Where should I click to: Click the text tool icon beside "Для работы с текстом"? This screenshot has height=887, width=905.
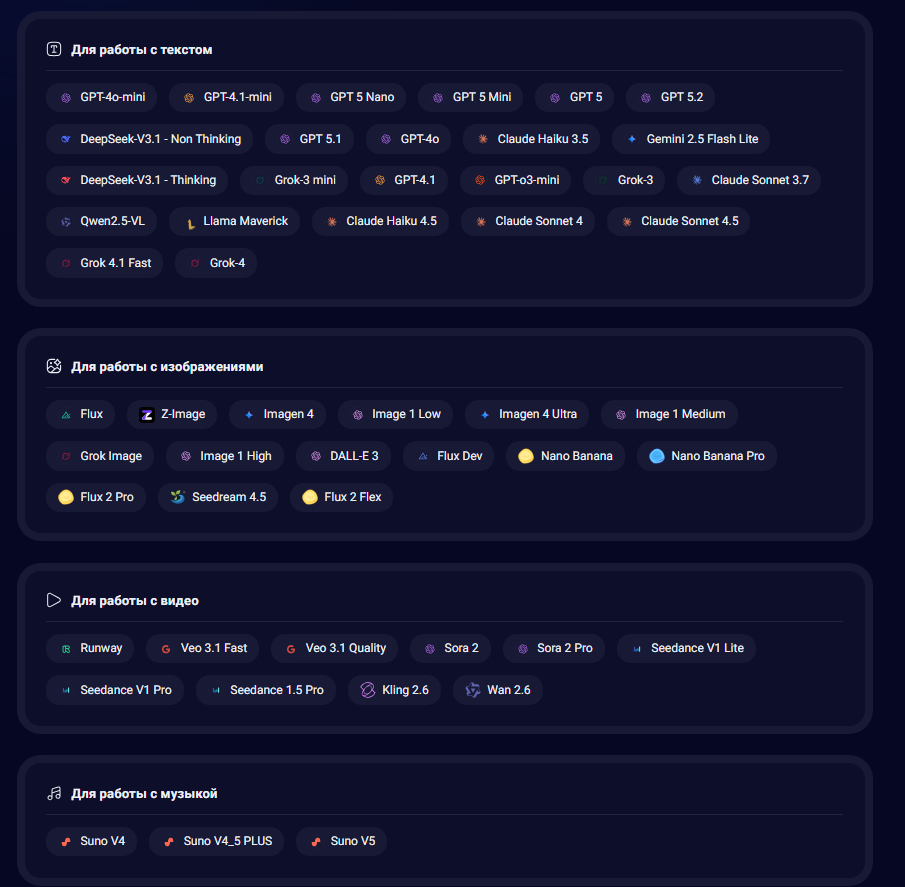(x=53, y=48)
